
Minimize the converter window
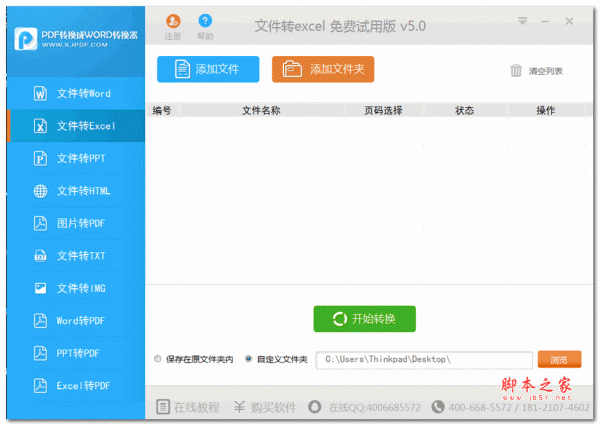click(x=545, y=21)
